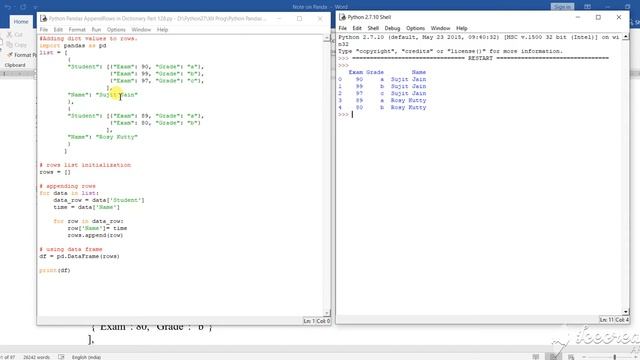The image size is (640, 360).
Task: Open the Run menu in the editor window
Action: [x=96, y=30]
